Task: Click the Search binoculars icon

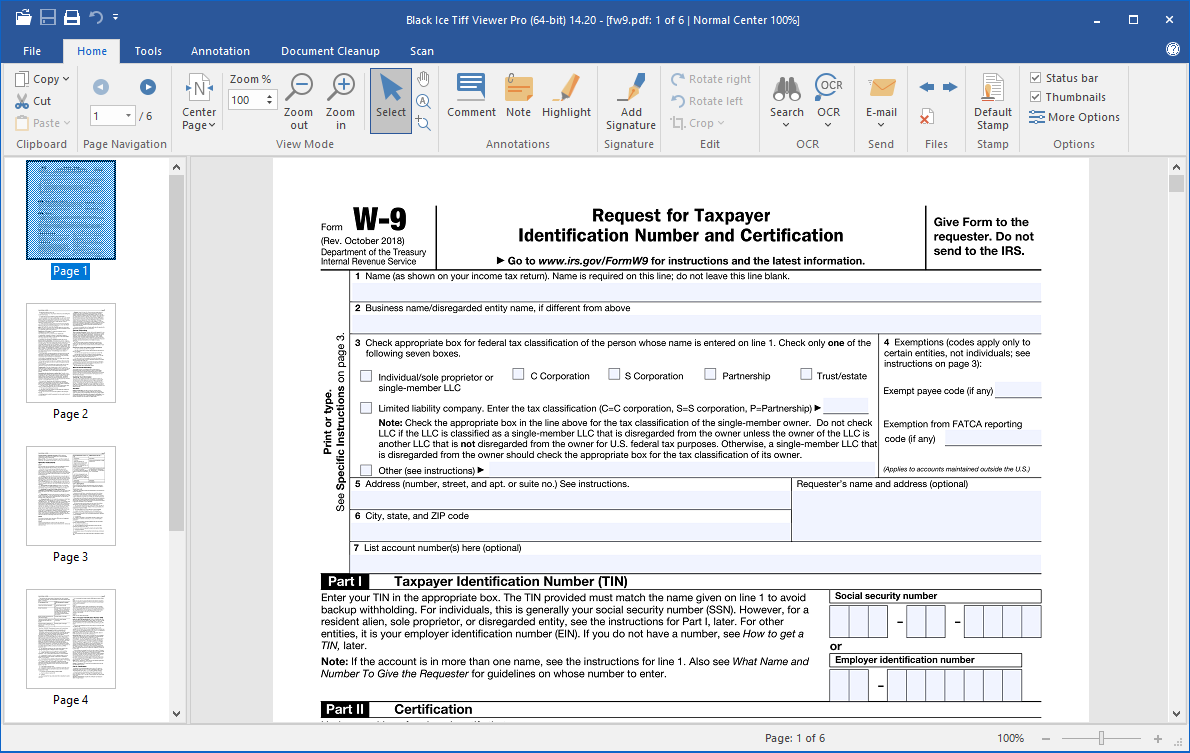Action: pyautogui.click(x=787, y=88)
